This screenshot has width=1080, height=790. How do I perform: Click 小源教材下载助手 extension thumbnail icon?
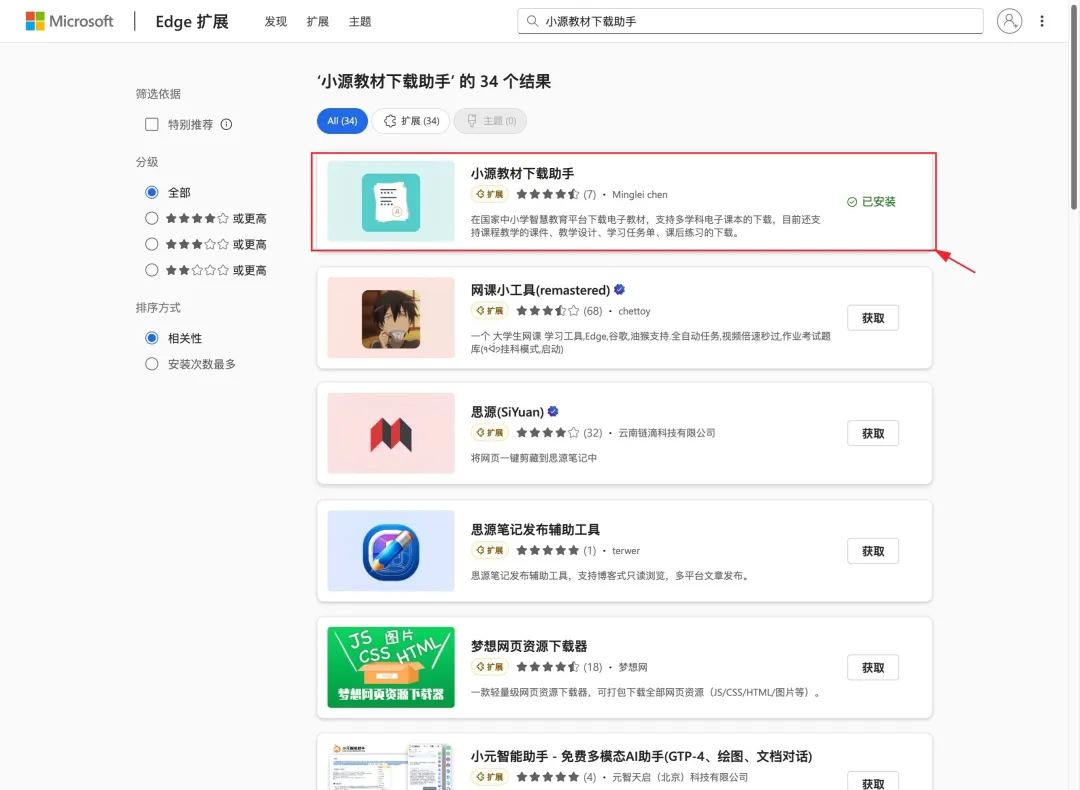[x=391, y=202]
